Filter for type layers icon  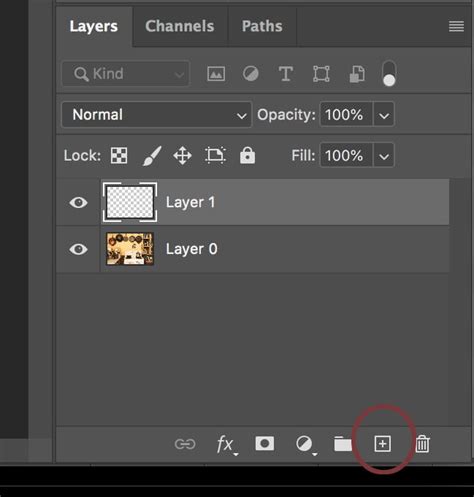[x=286, y=74]
